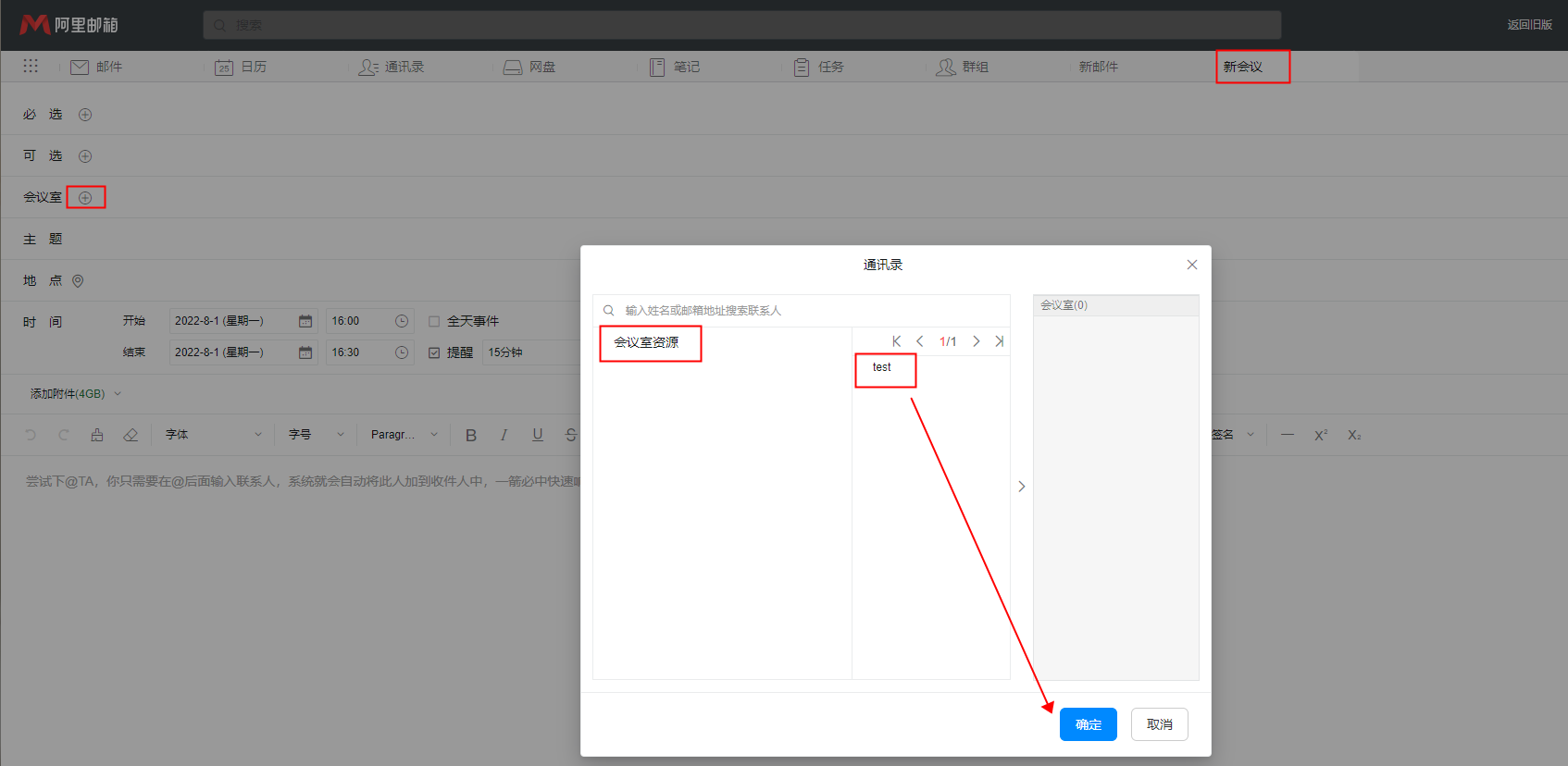This screenshot has width=1568, height=766.
Task: Change the 15-minute reminder dropdown
Action: [530, 352]
